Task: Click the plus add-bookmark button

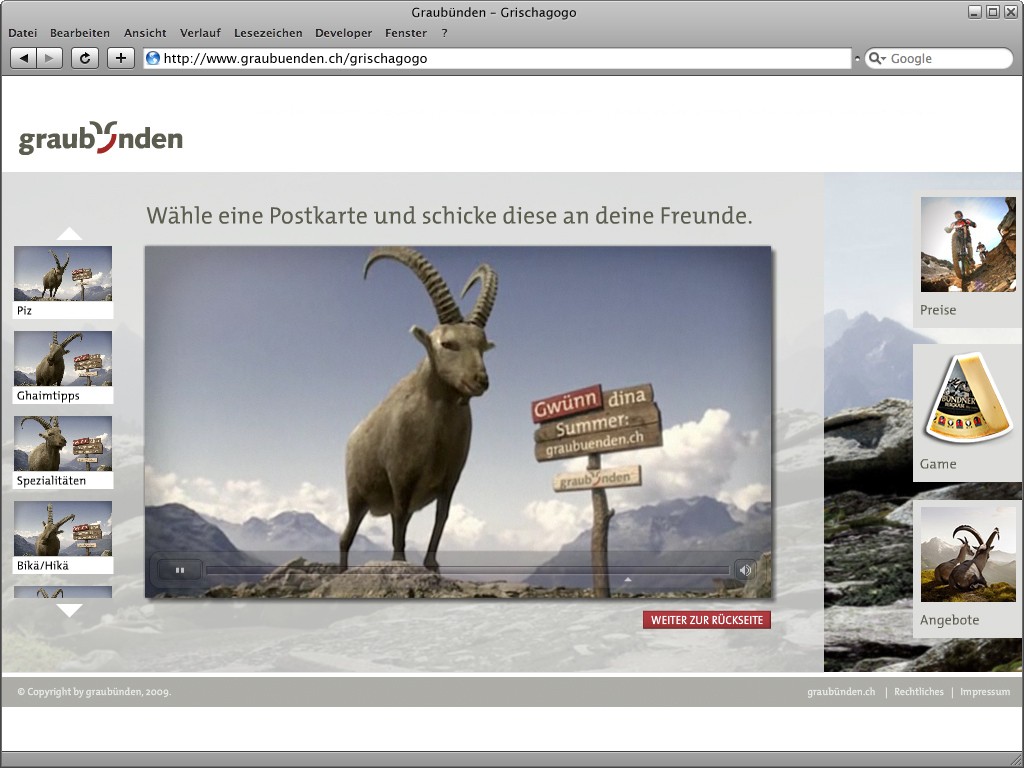Action: pos(121,58)
